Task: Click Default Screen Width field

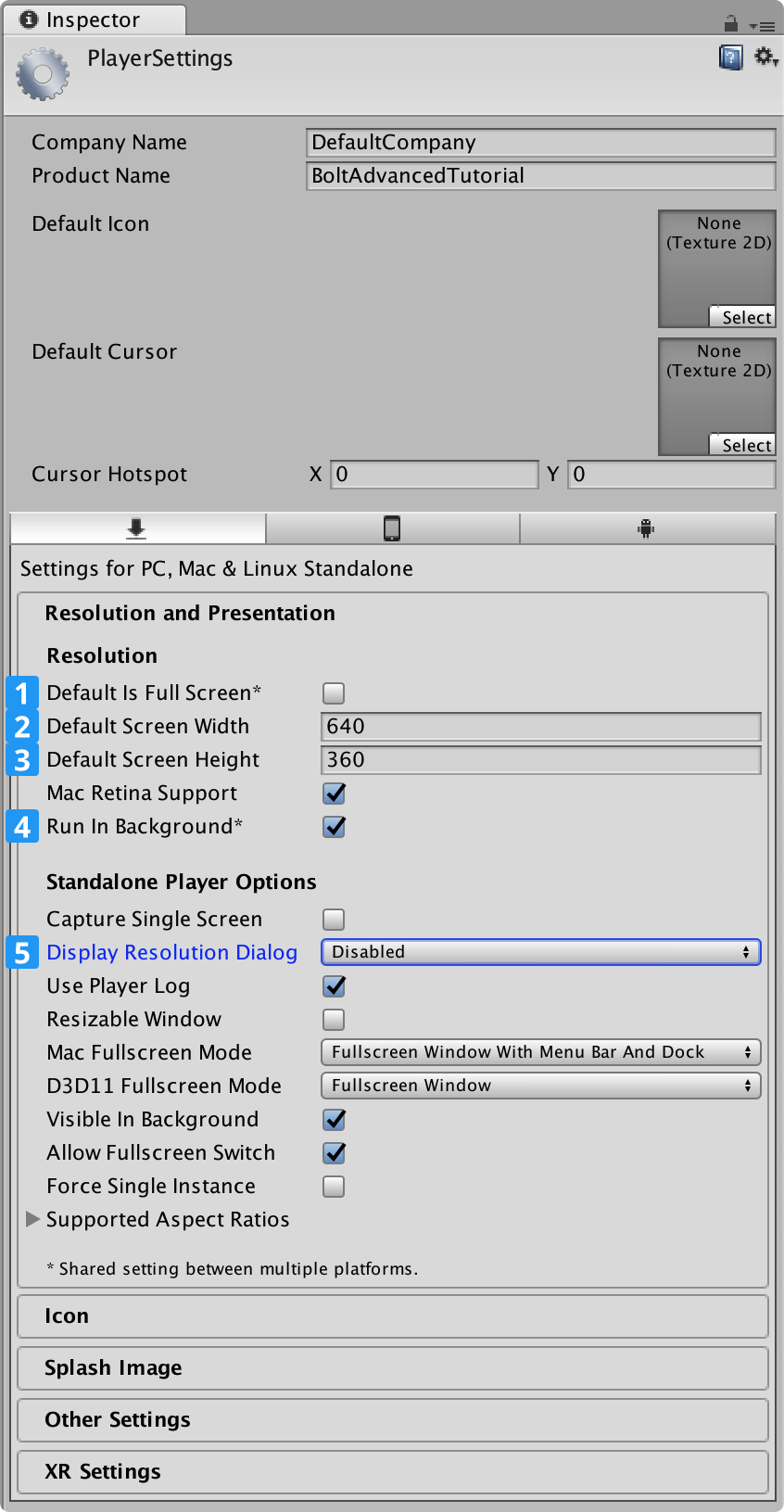Action: click(x=541, y=726)
